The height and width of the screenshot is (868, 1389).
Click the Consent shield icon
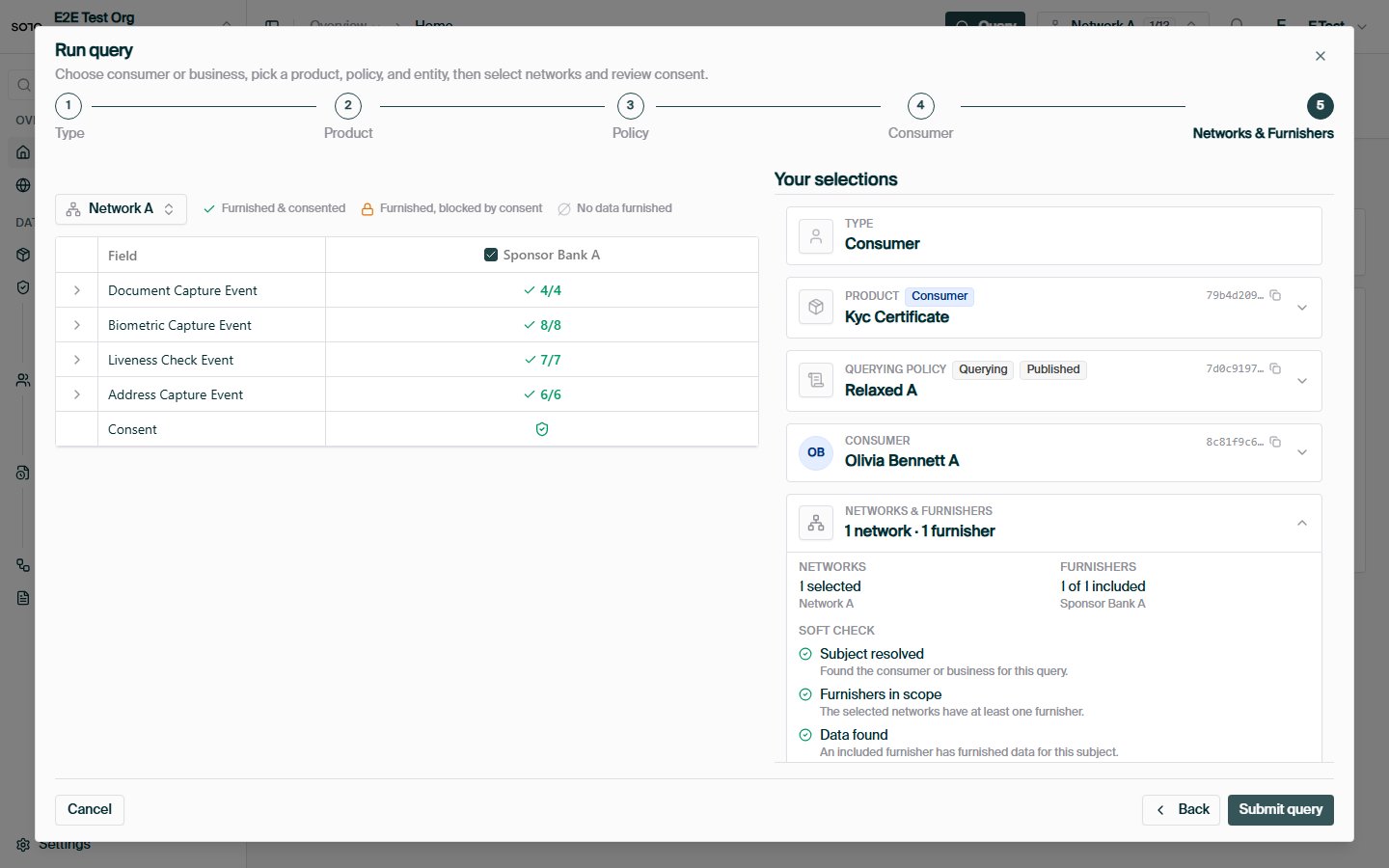(542, 429)
